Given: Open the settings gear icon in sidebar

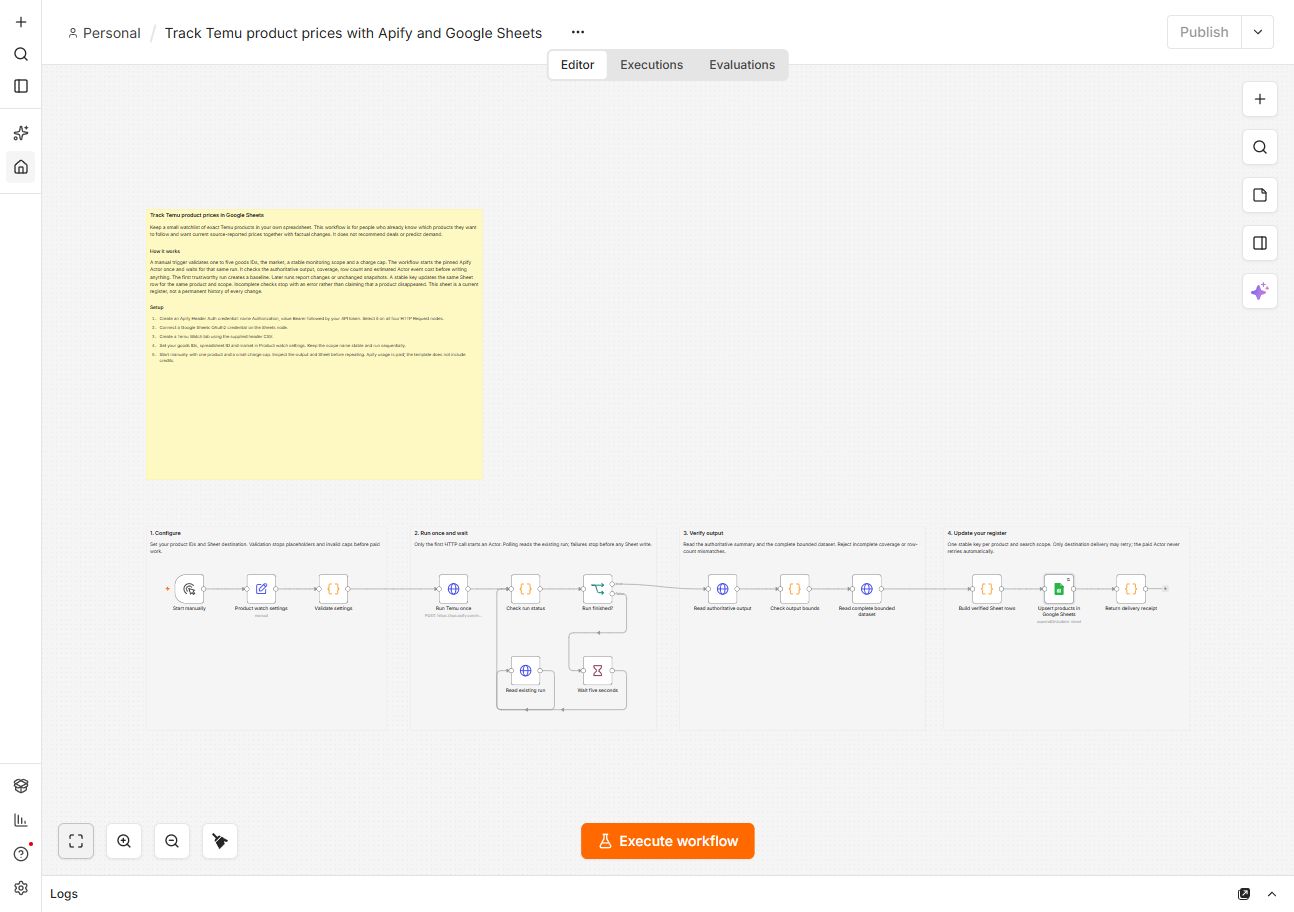Looking at the screenshot, I should [x=21, y=888].
